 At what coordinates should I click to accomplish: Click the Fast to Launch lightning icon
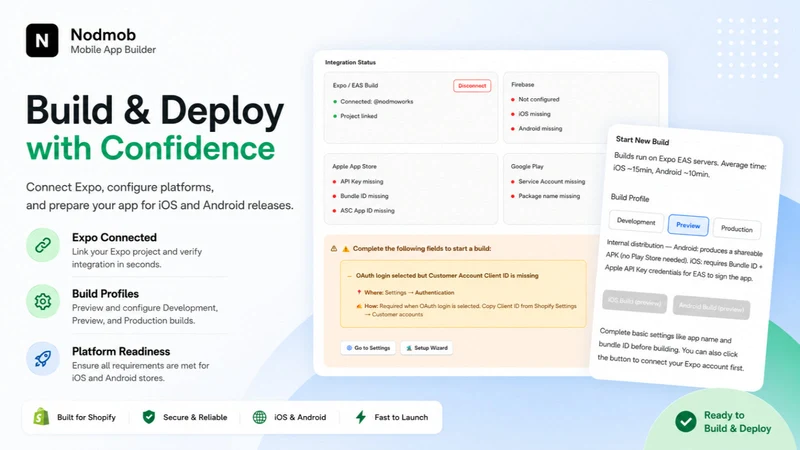[x=361, y=417]
